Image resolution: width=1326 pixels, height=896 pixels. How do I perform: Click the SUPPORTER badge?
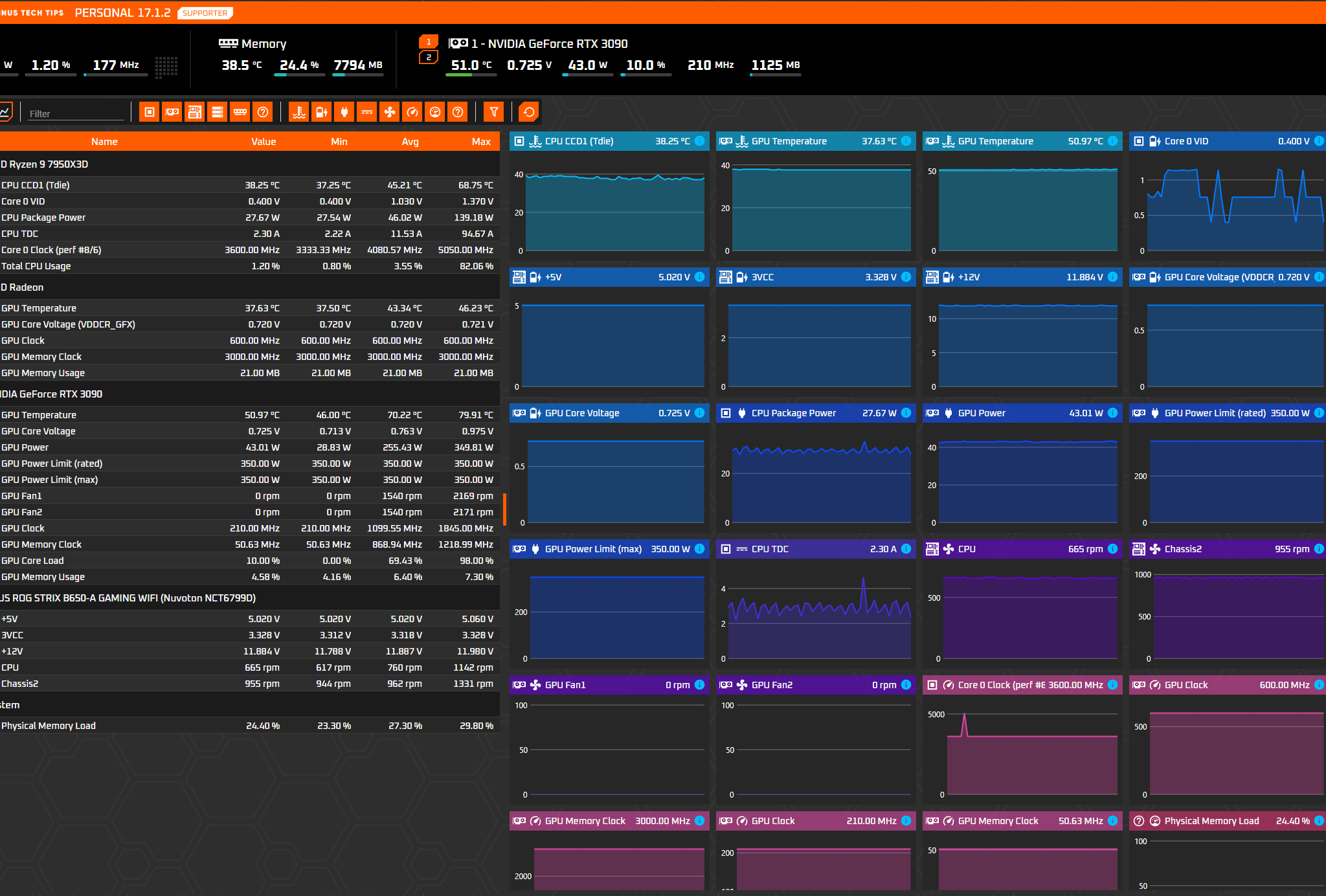pos(205,13)
